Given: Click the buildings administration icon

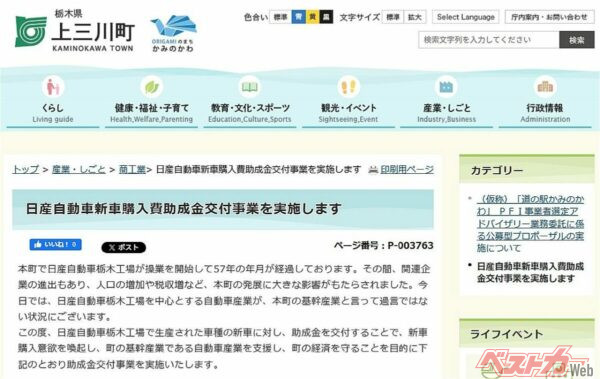Looking at the screenshot, I should point(545,87).
